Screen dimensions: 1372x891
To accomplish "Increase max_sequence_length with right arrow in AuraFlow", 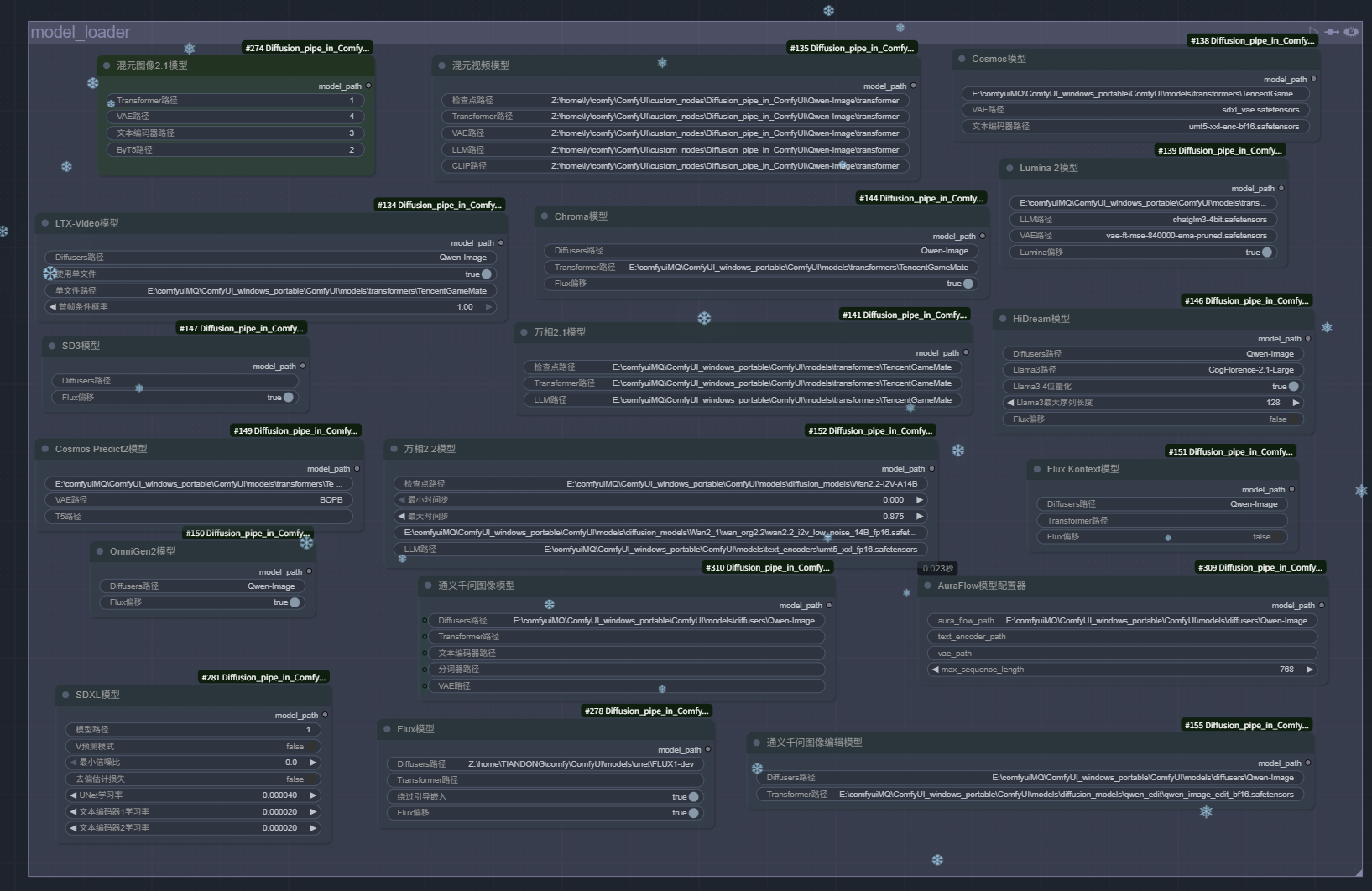I will point(1310,670).
